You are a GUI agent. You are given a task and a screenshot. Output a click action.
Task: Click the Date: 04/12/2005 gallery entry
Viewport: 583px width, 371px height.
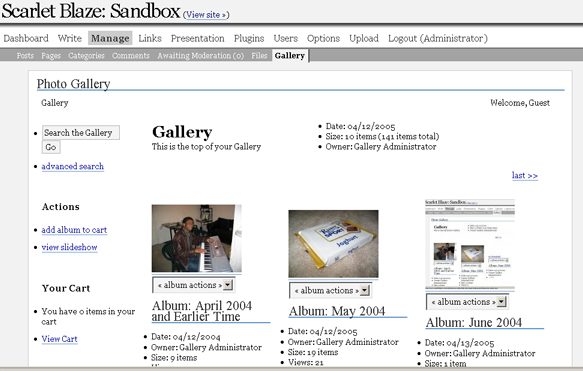coord(360,126)
